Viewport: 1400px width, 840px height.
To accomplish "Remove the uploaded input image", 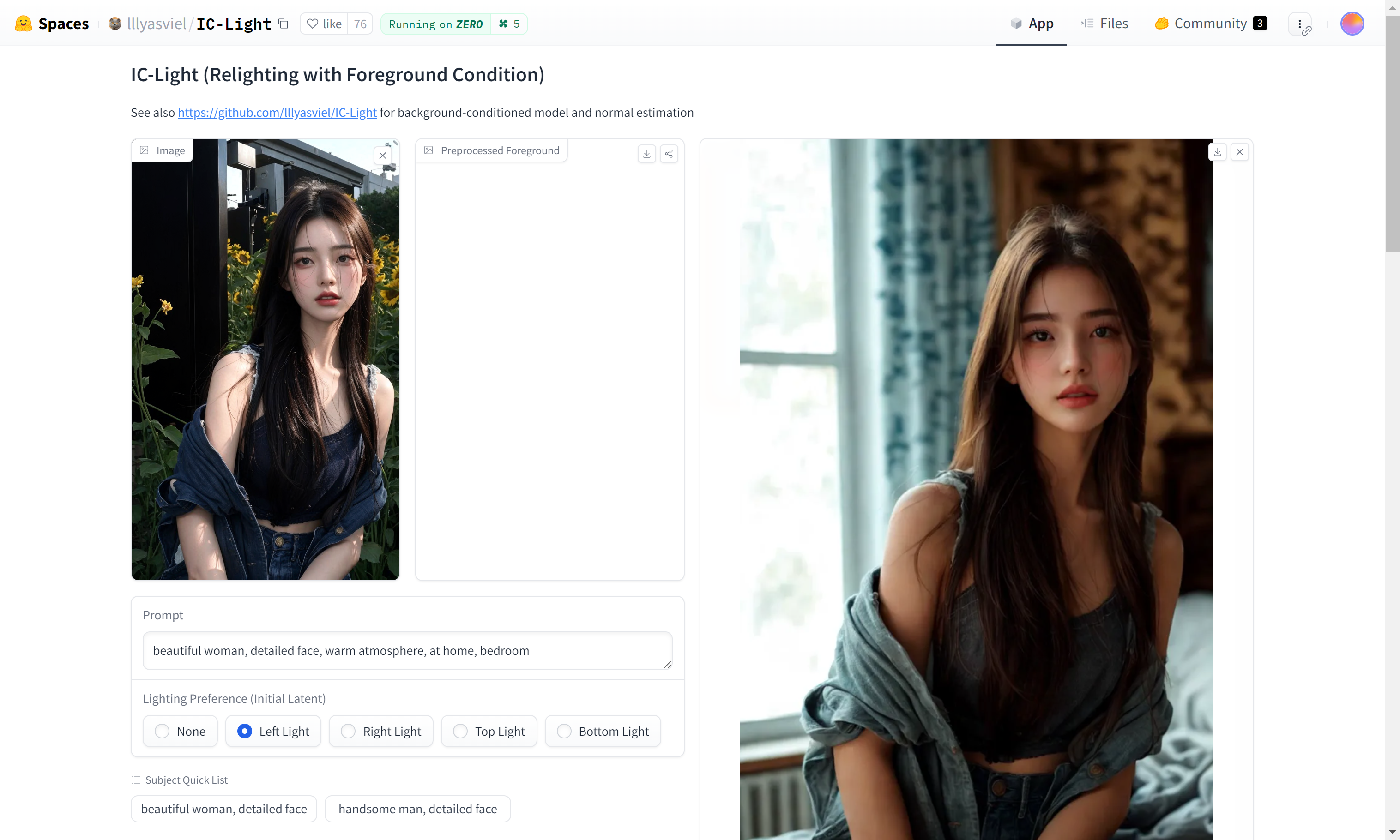I will [x=383, y=156].
